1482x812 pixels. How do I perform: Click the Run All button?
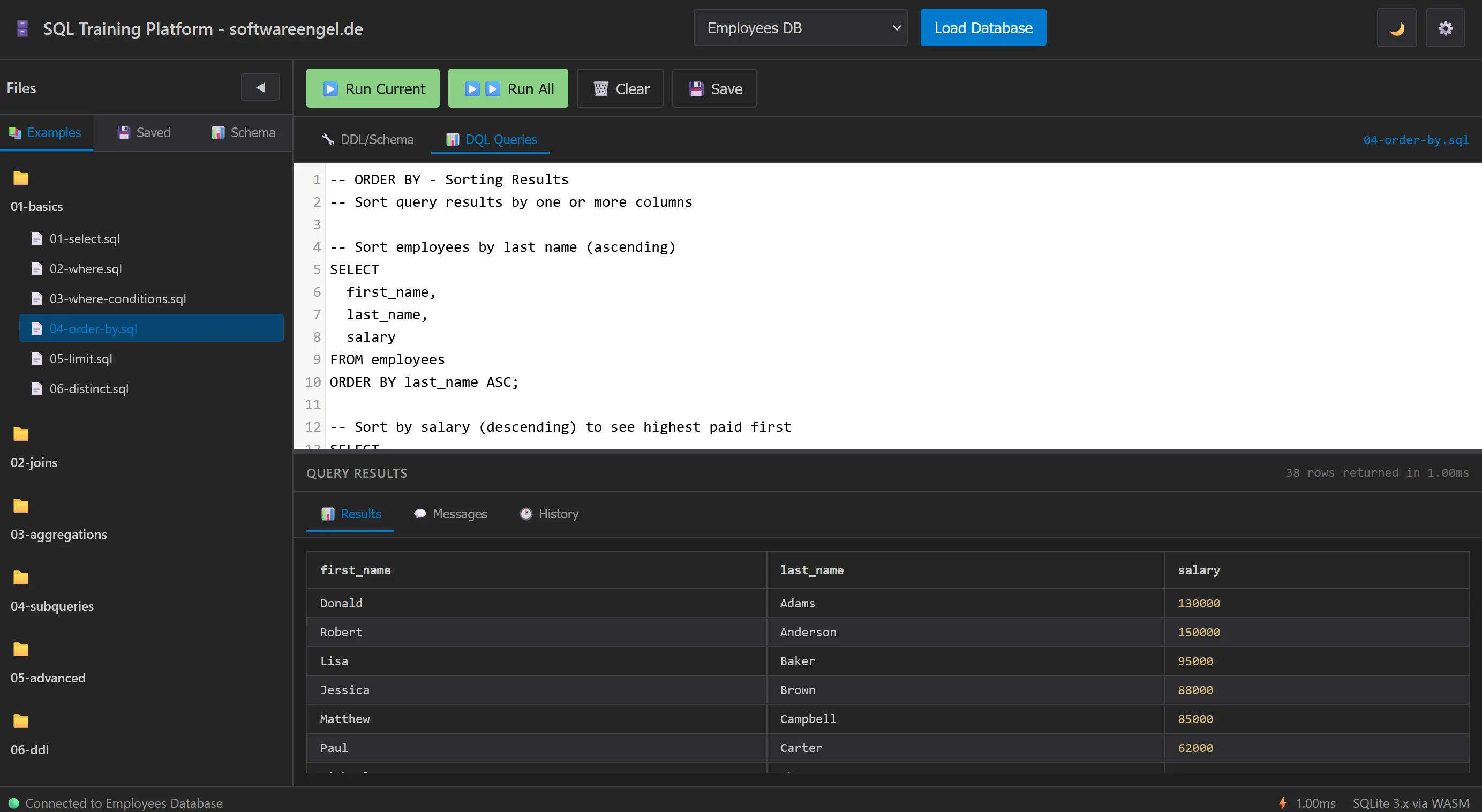coord(507,88)
